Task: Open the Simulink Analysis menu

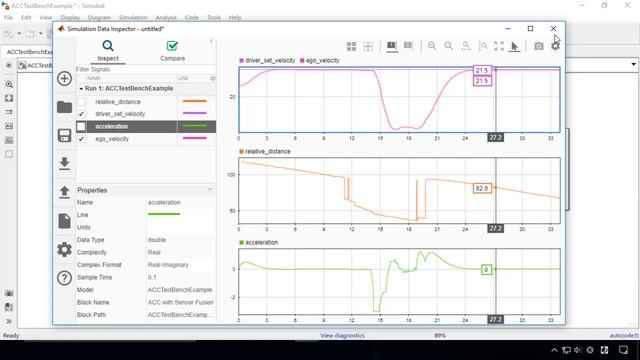Action: [x=166, y=18]
